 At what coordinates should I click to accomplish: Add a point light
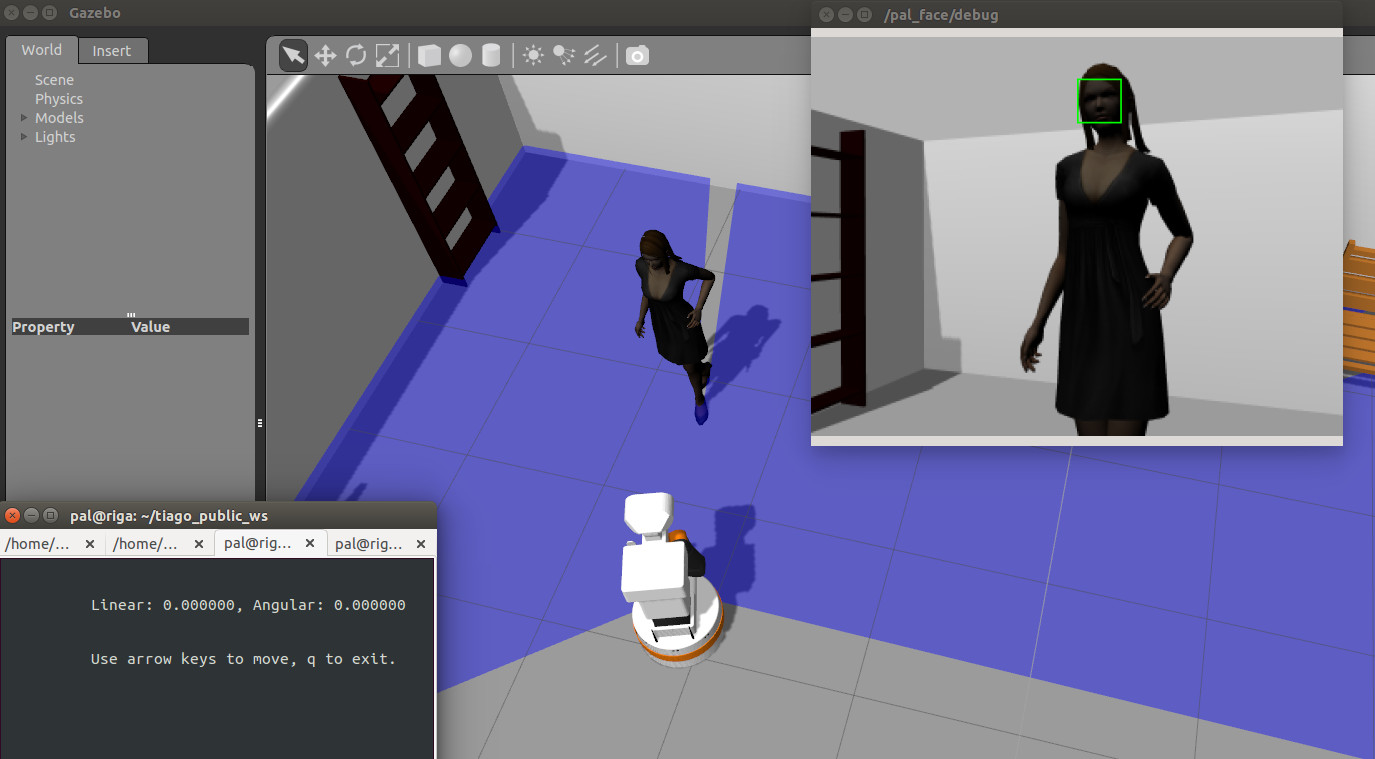(533, 56)
